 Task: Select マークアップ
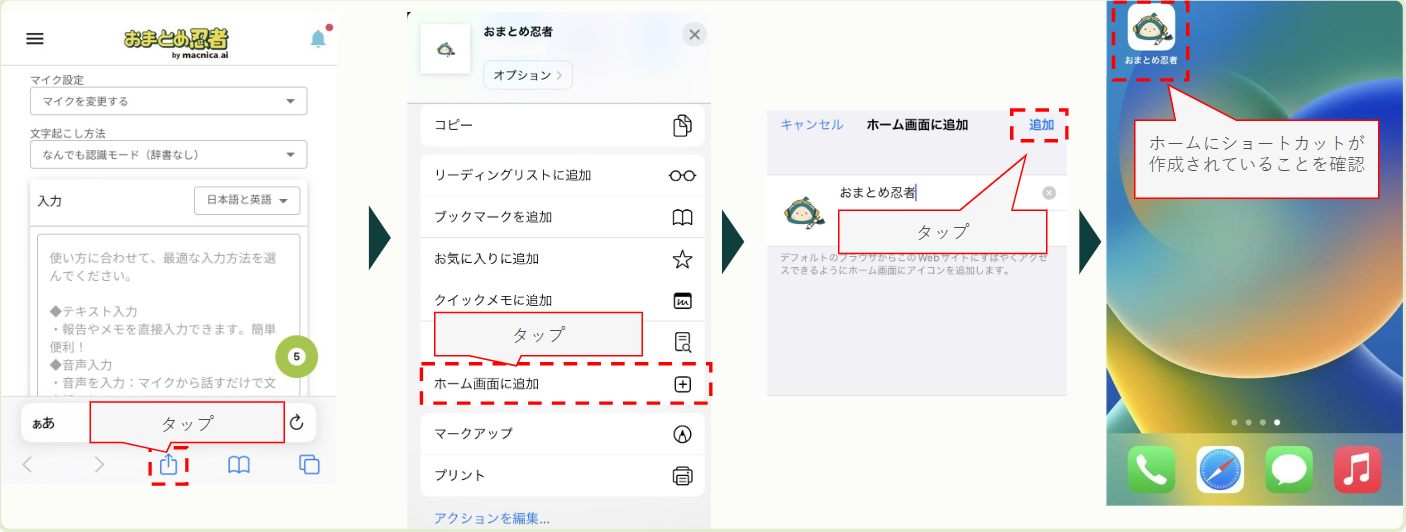(563, 434)
